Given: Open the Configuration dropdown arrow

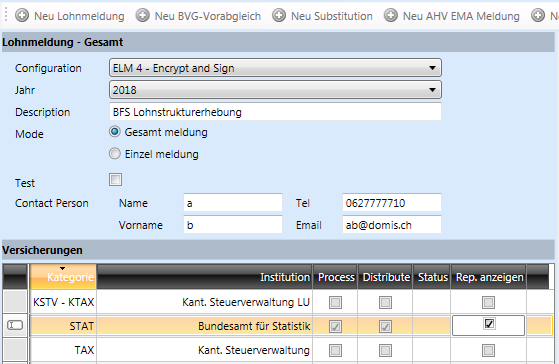Looking at the screenshot, I should tap(432, 68).
